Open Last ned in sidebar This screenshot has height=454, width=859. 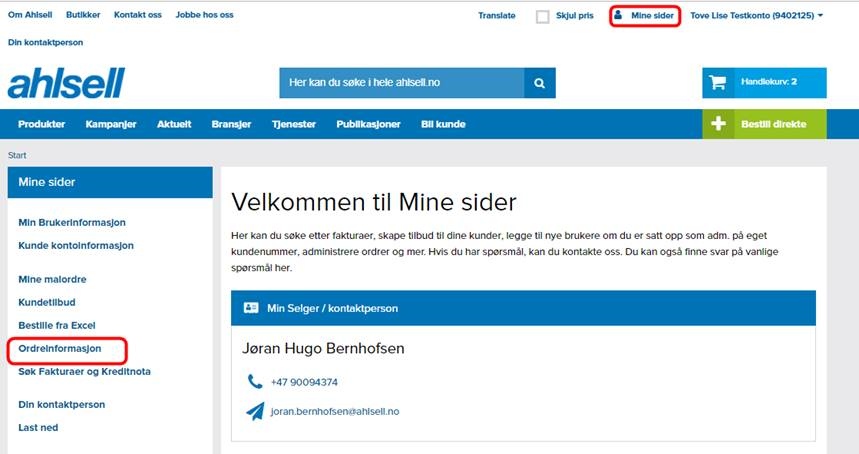point(38,428)
